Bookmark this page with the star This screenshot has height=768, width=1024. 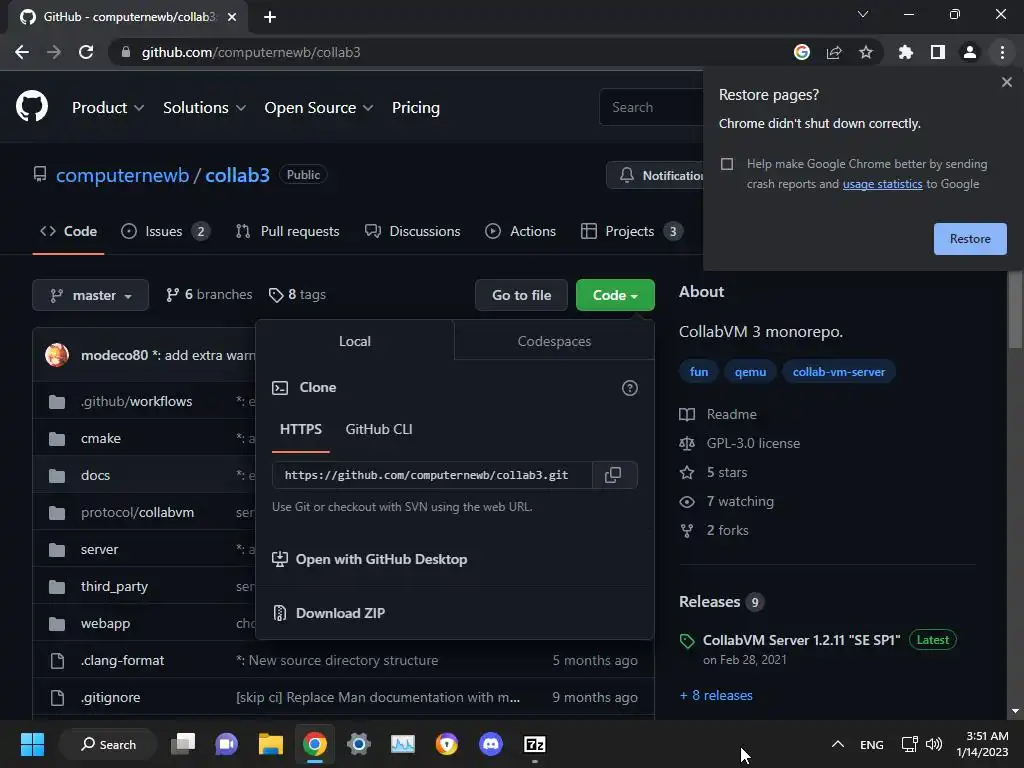(x=866, y=52)
